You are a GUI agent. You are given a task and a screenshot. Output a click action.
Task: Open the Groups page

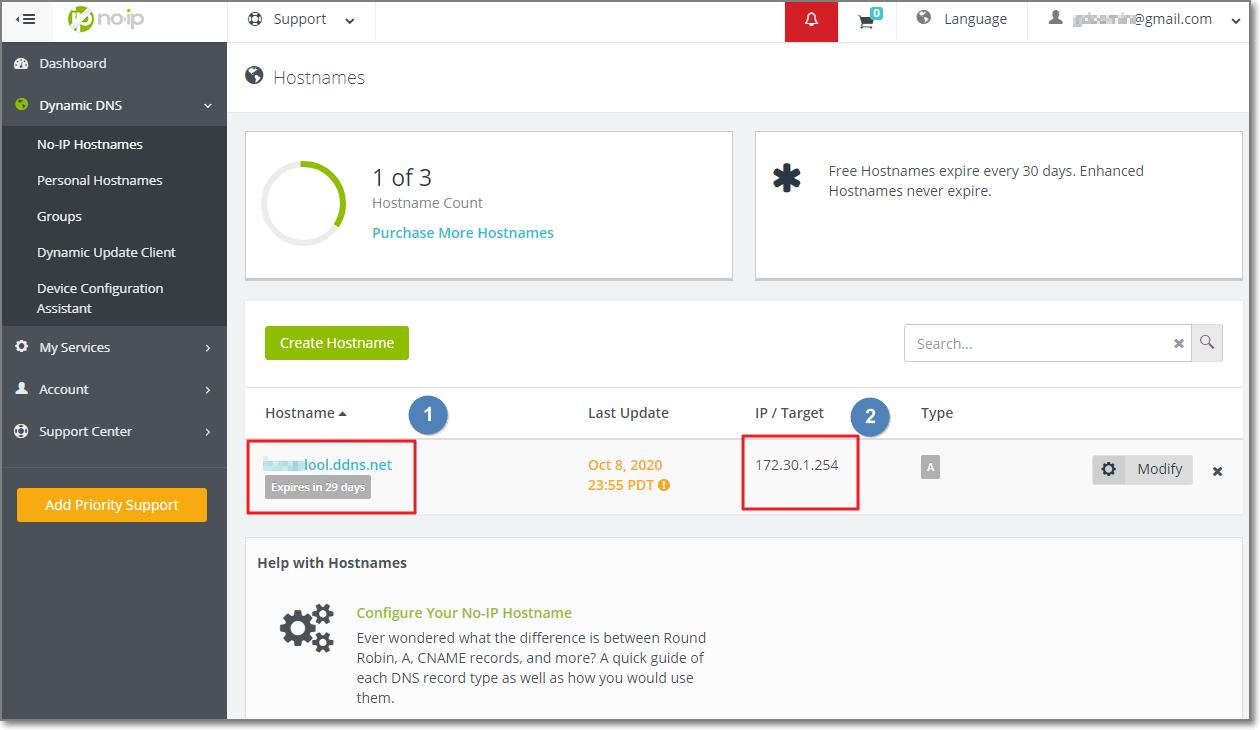pos(59,216)
